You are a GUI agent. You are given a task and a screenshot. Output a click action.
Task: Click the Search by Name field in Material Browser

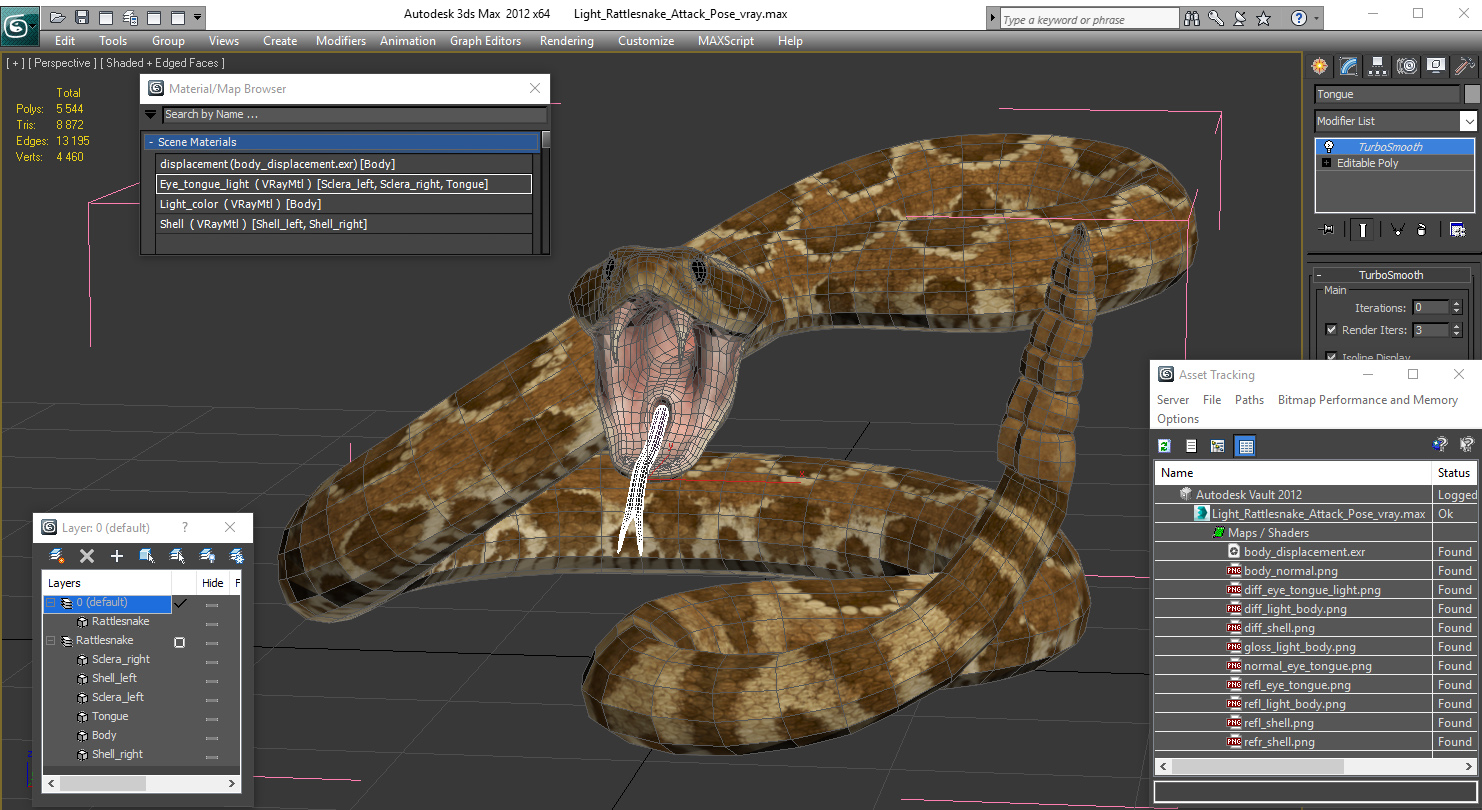point(354,114)
